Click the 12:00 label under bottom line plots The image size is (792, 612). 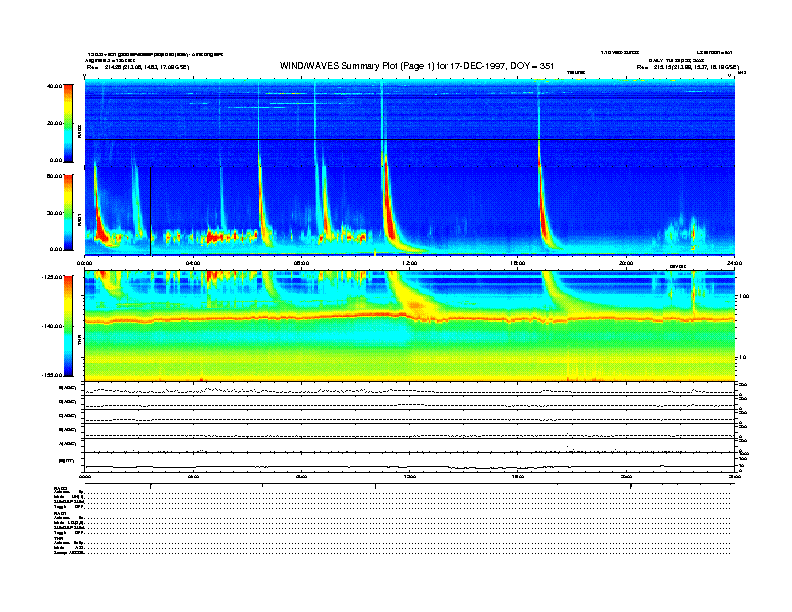click(410, 476)
